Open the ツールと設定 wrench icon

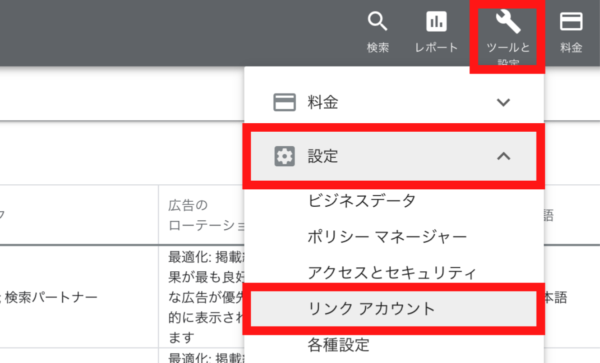pyautogui.click(x=508, y=22)
